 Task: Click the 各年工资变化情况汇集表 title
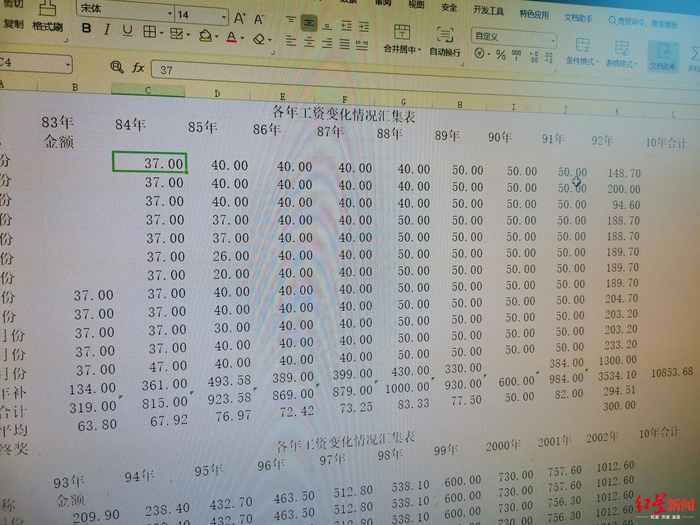pyautogui.click(x=344, y=113)
